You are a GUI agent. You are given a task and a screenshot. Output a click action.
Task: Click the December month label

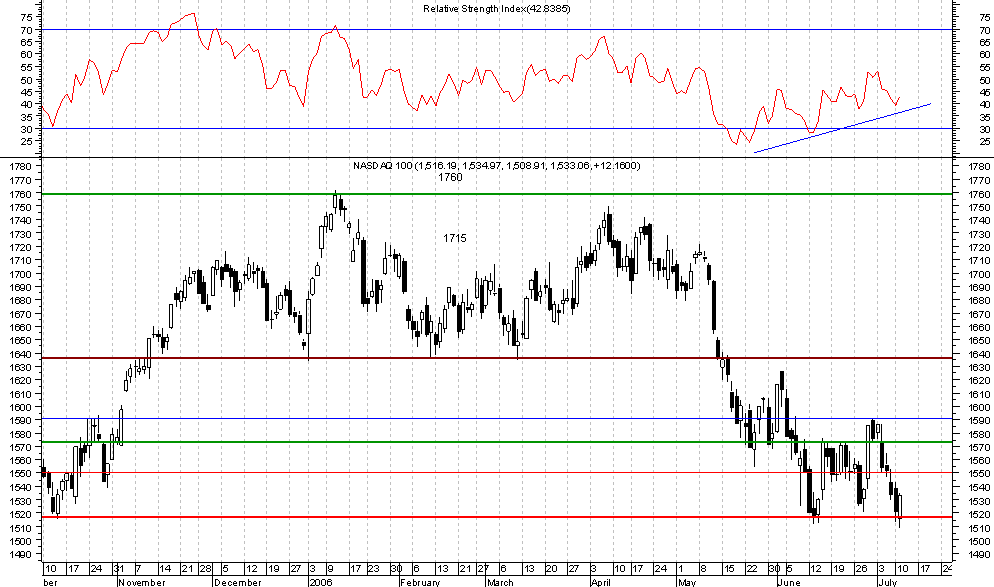[x=238, y=582]
